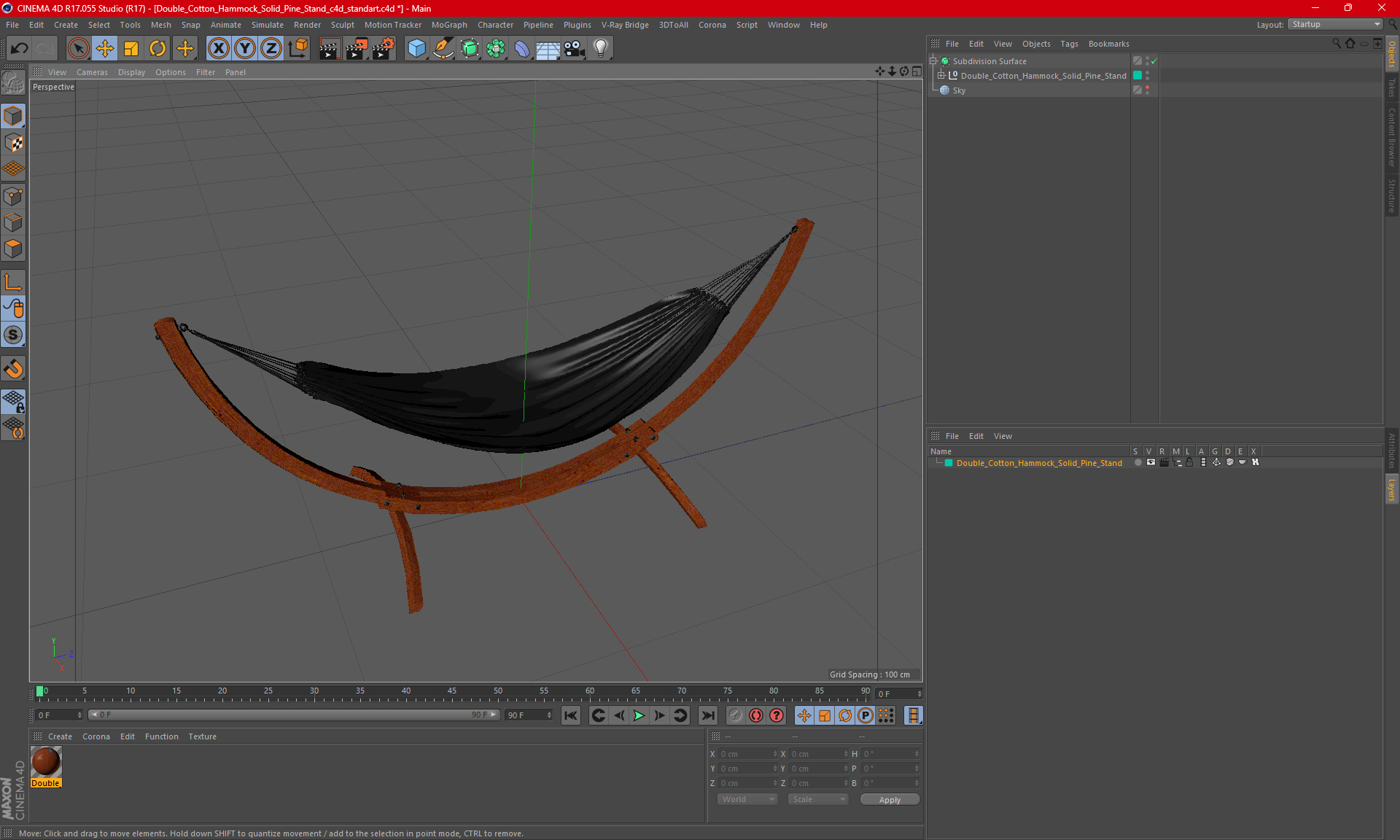Select the Move tool in the toolbar
1400x840 pixels.
105,49
